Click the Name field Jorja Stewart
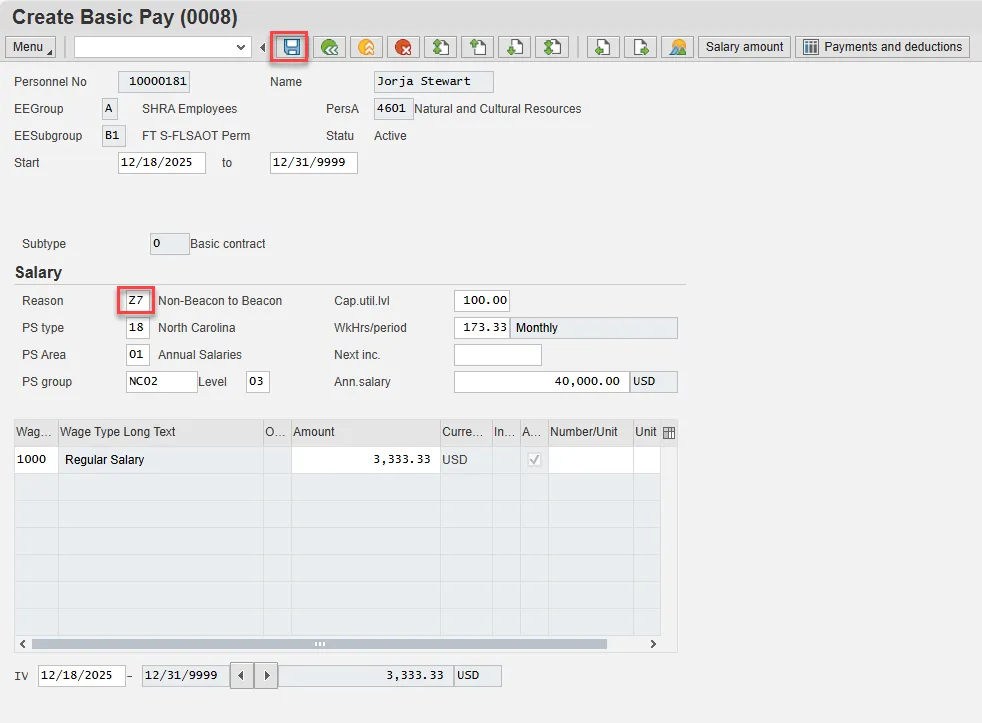982x723 pixels. point(433,81)
